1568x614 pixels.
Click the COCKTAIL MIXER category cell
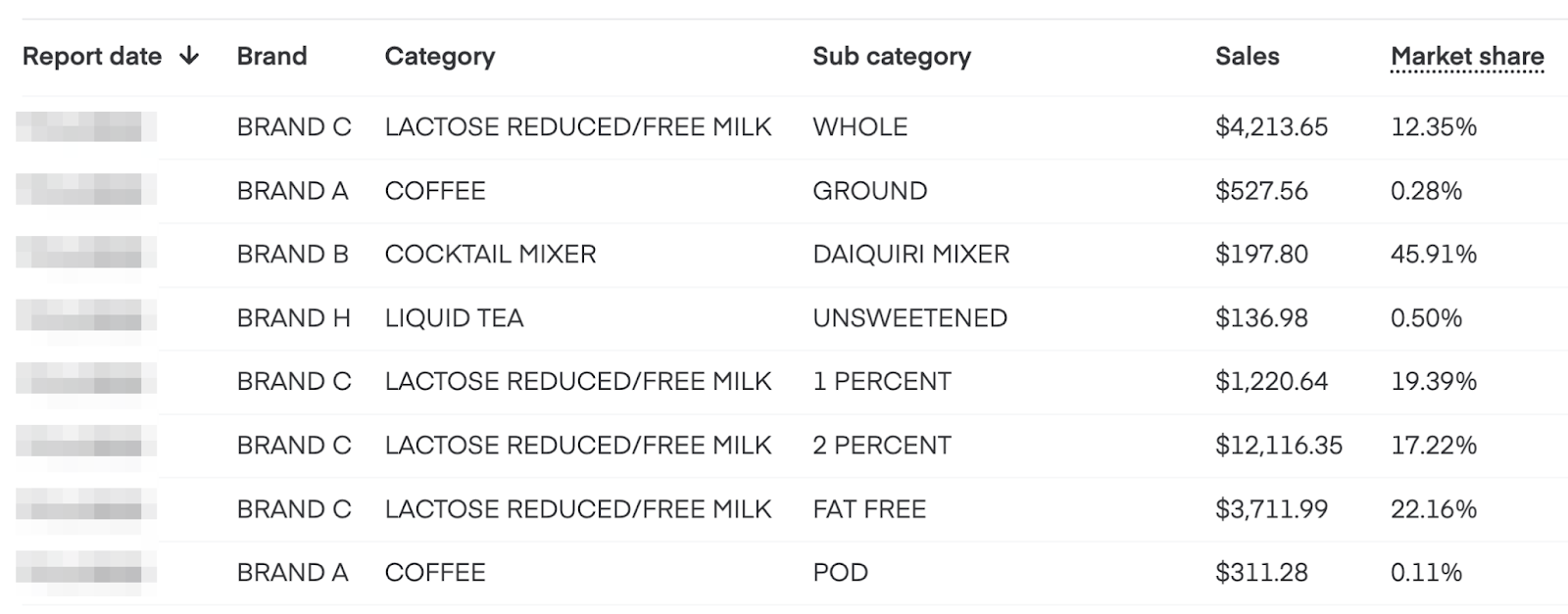pos(491,255)
